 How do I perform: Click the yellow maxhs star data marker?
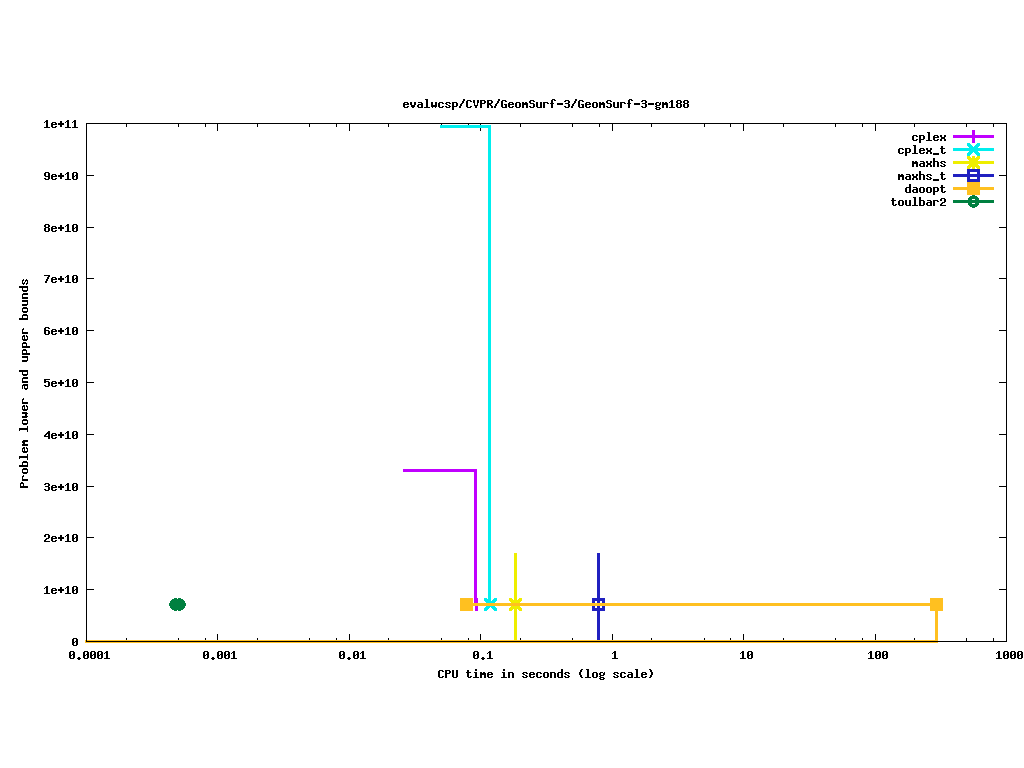pos(515,604)
